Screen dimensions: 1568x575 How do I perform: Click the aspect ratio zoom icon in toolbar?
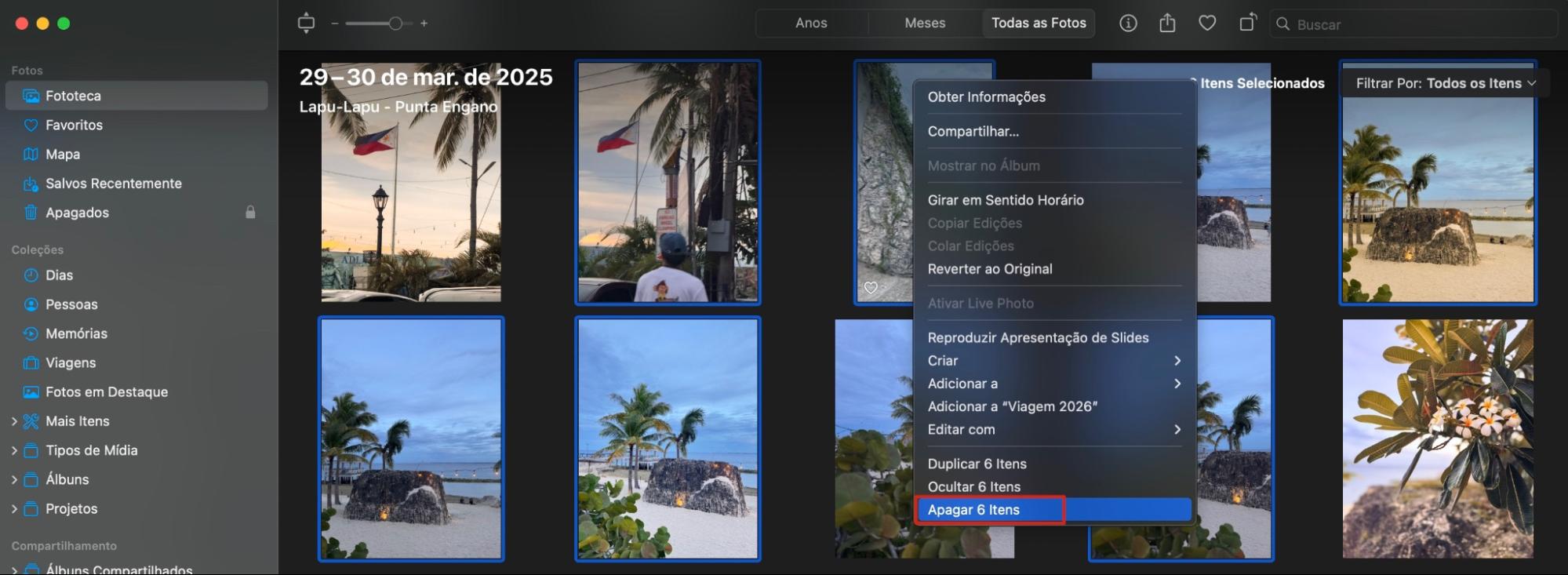tap(306, 23)
